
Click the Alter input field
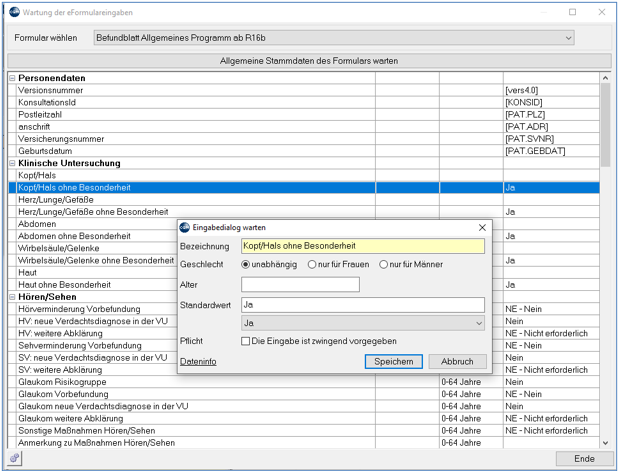(x=300, y=284)
